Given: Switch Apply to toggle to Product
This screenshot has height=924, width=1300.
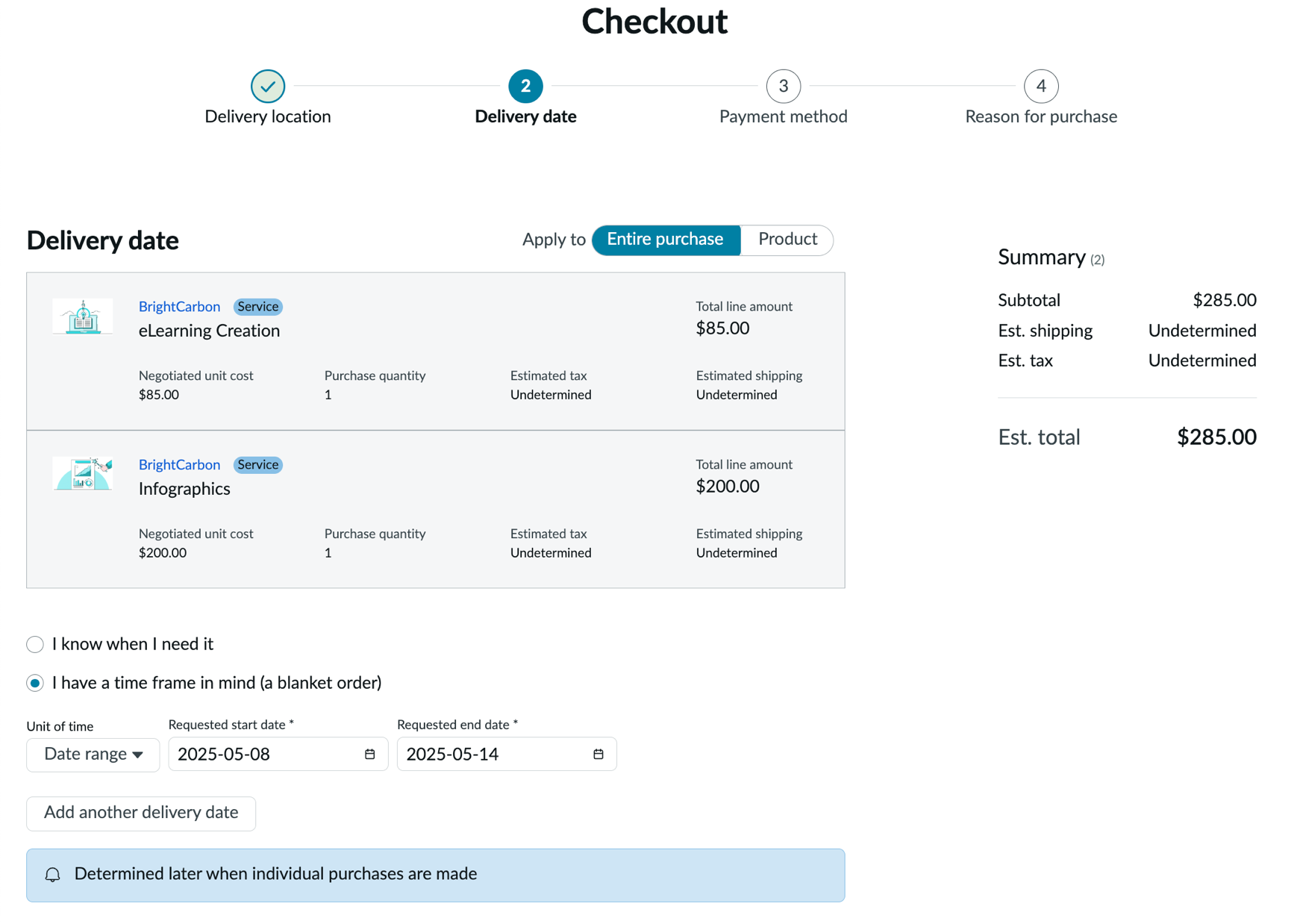Looking at the screenshot, I should point(787,240).
